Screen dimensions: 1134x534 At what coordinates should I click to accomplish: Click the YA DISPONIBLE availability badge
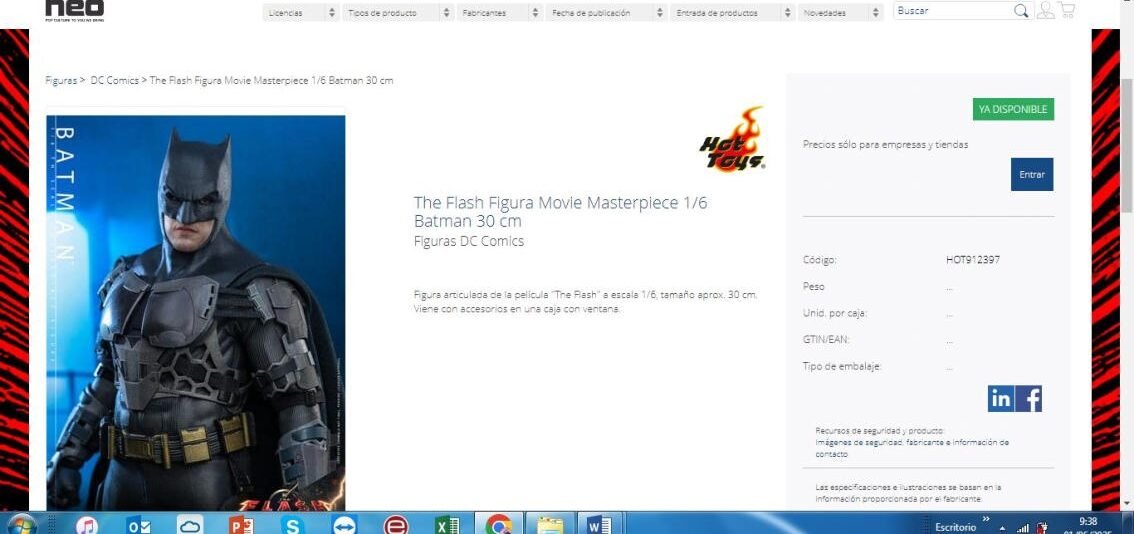point(1013,109)
